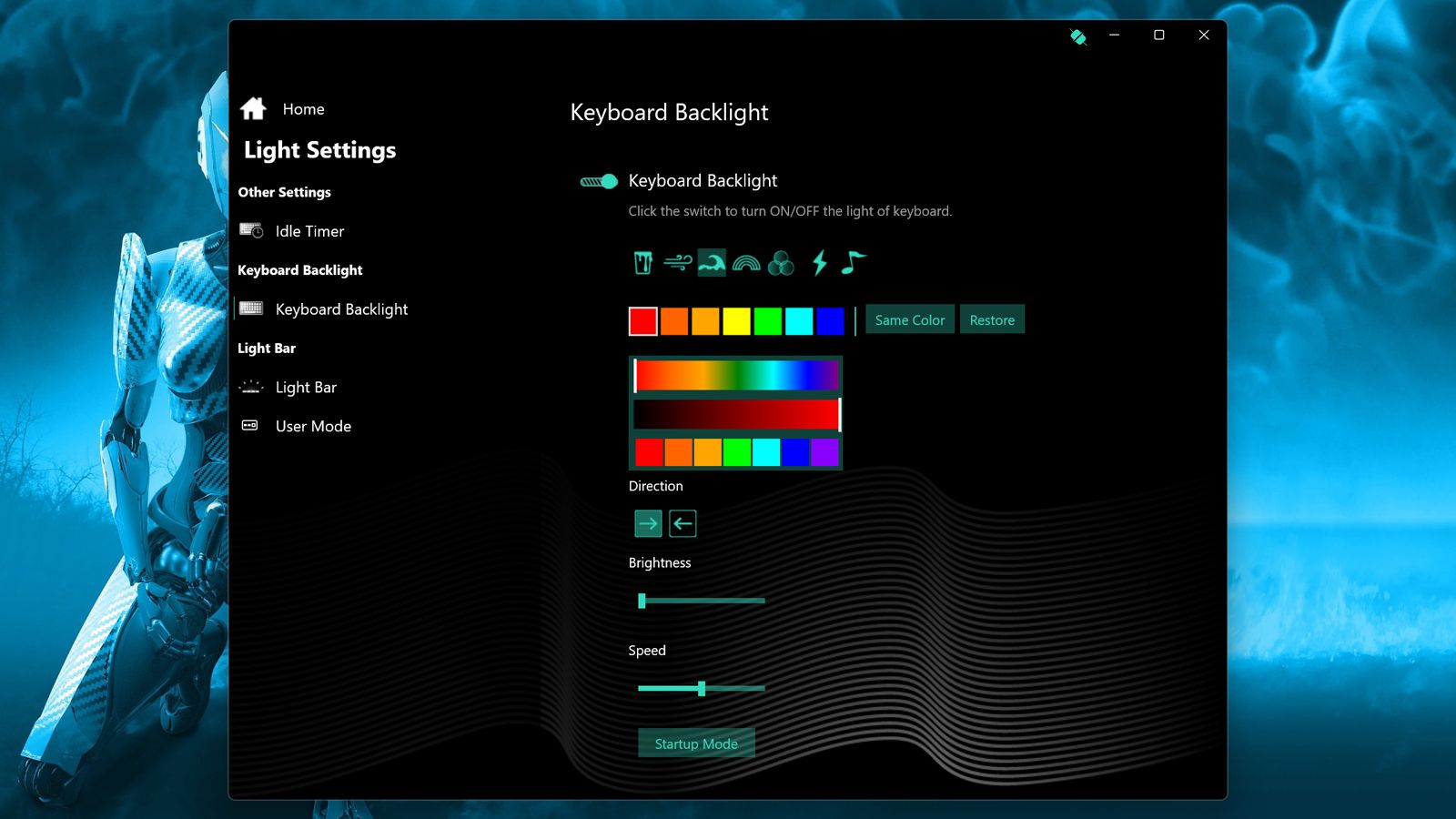Open the User Mode page

tap(313, 426)
